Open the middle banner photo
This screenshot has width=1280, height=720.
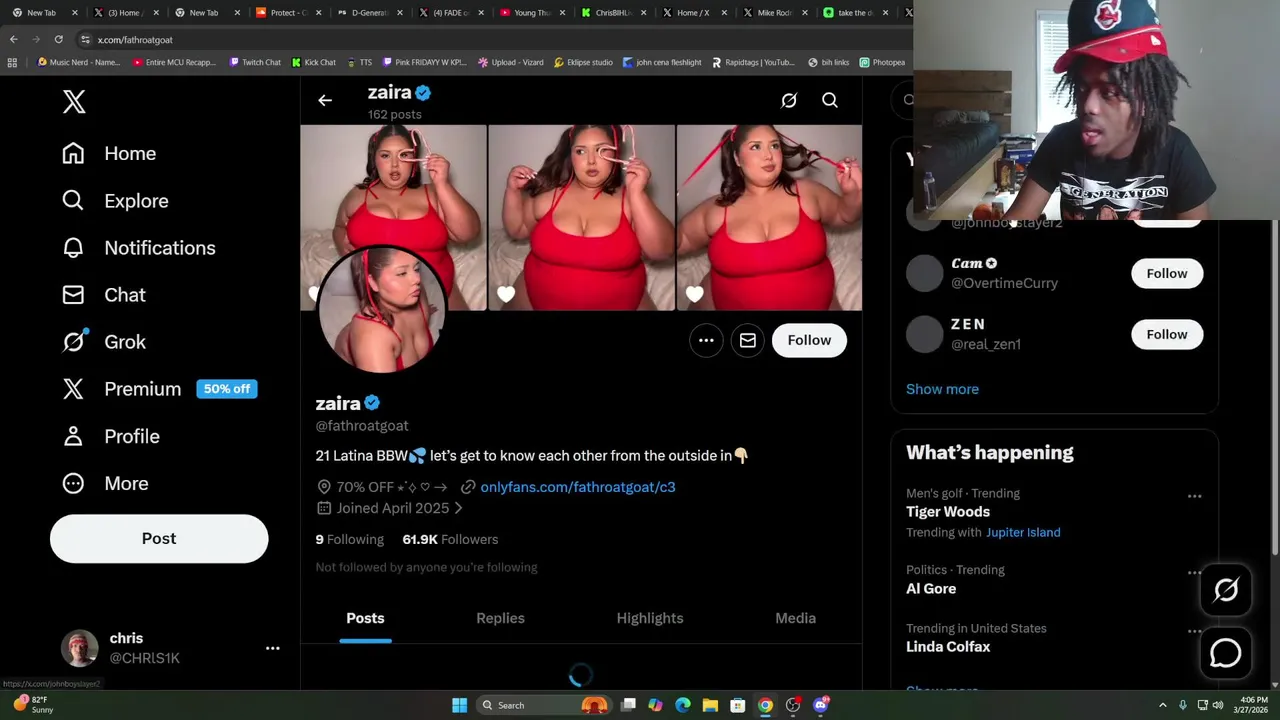coord(581,218)
